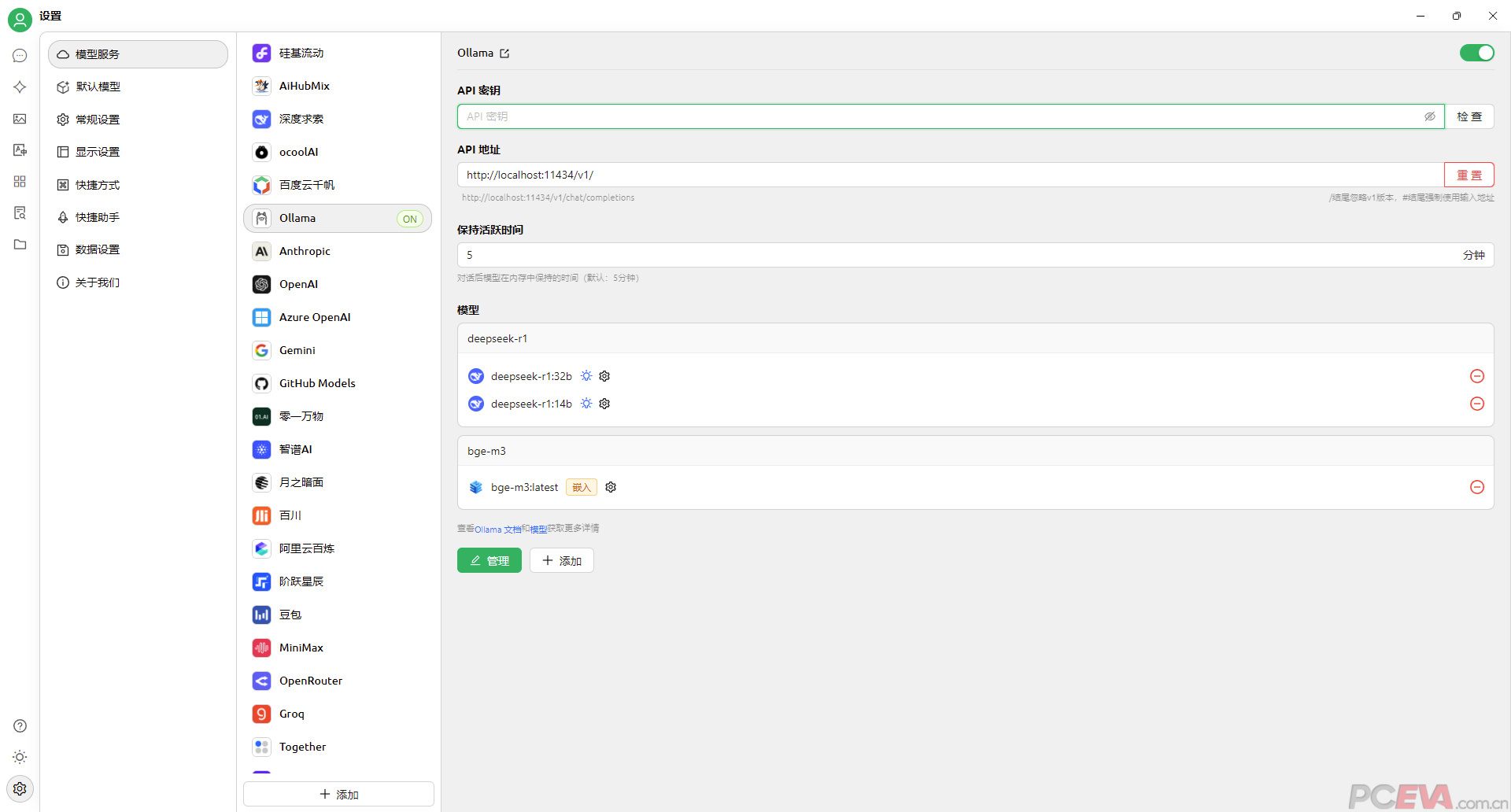Click the green 管理 models button
1511x812 pixels.
489,560
